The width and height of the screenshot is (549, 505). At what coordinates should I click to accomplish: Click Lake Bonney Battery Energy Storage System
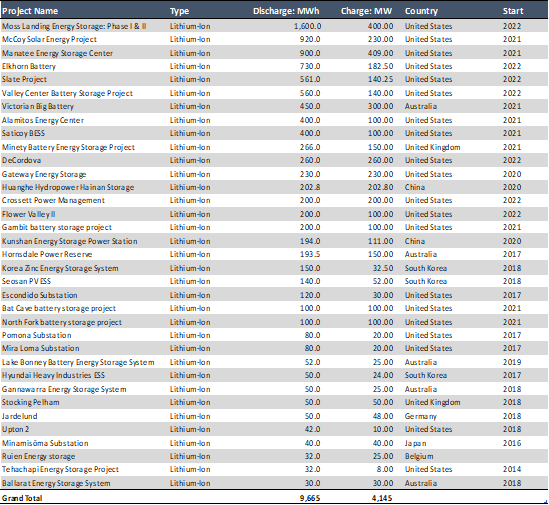(x=78, y=362)
